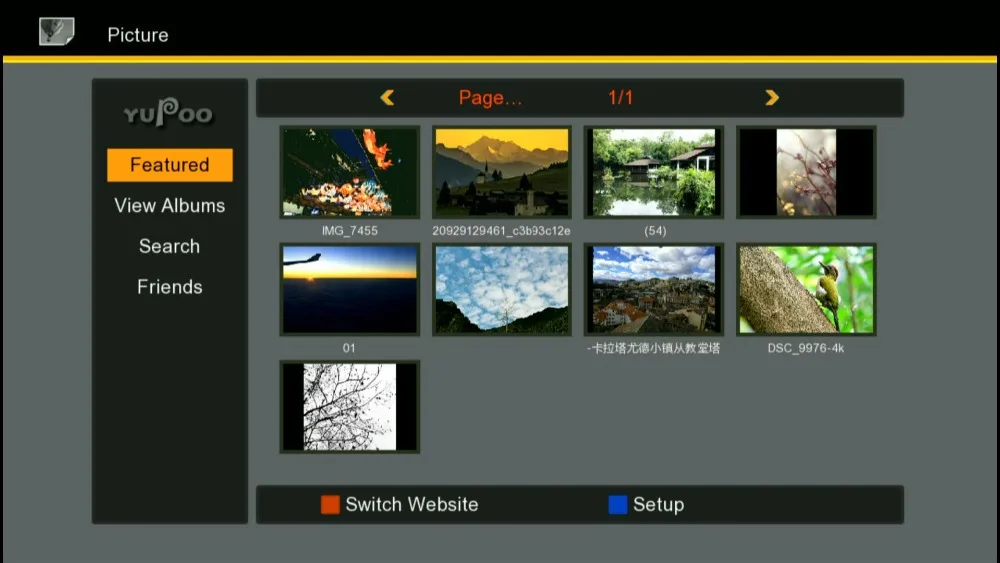Click the Page... selector label
The image size is (1000, 563).
tap(490, 98)
